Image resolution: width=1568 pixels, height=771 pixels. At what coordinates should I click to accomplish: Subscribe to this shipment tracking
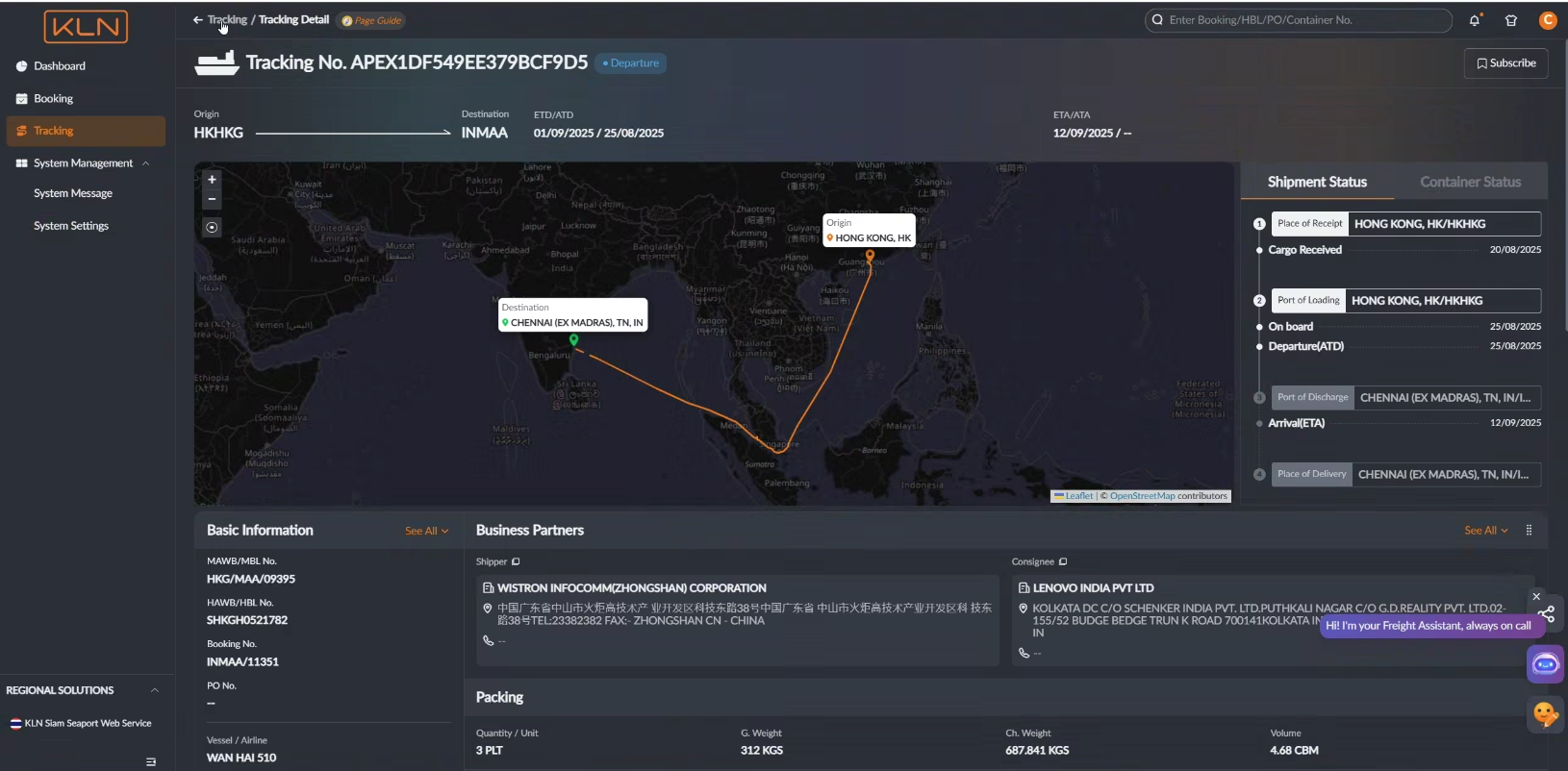1505,63
